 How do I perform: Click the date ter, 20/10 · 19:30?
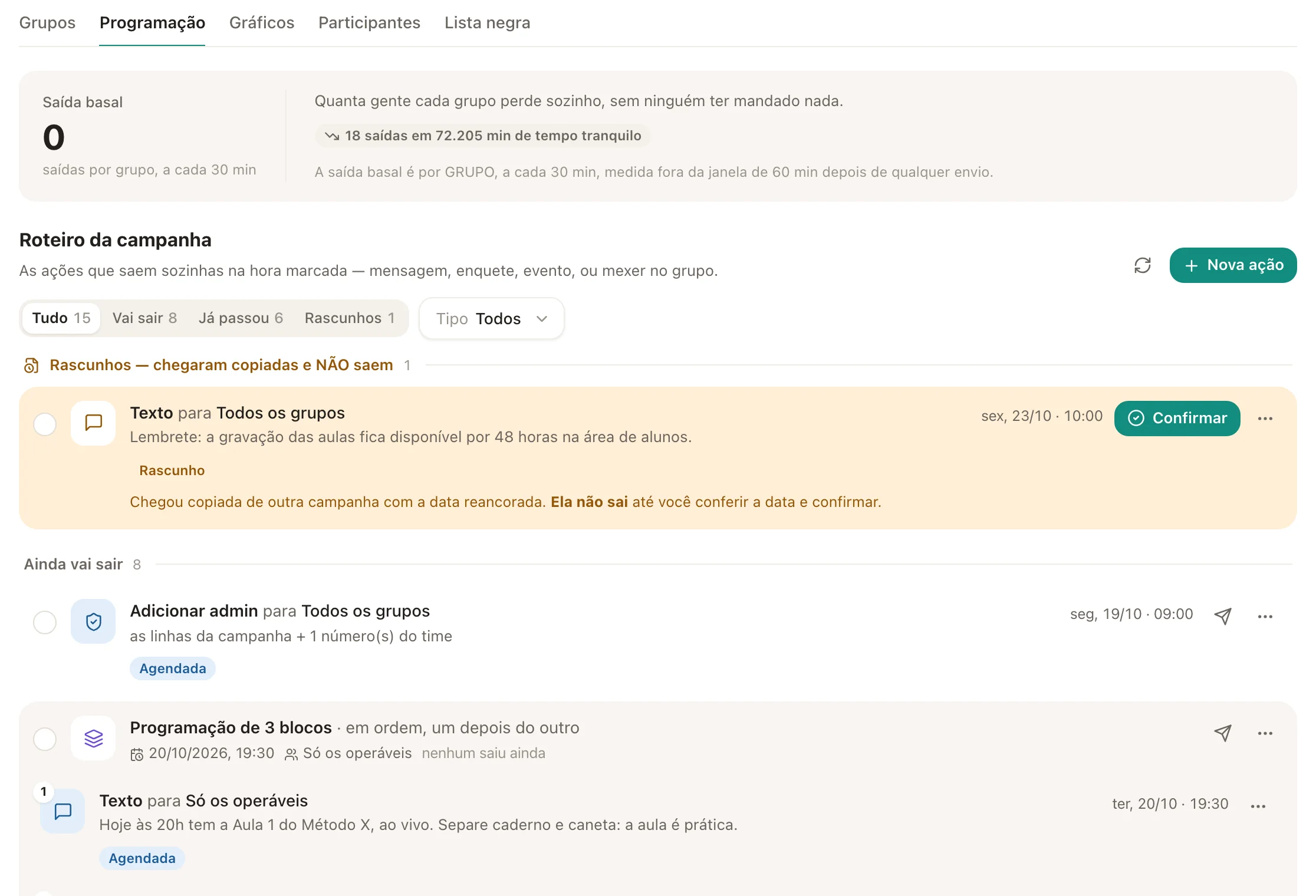[x=1170, y=804]
